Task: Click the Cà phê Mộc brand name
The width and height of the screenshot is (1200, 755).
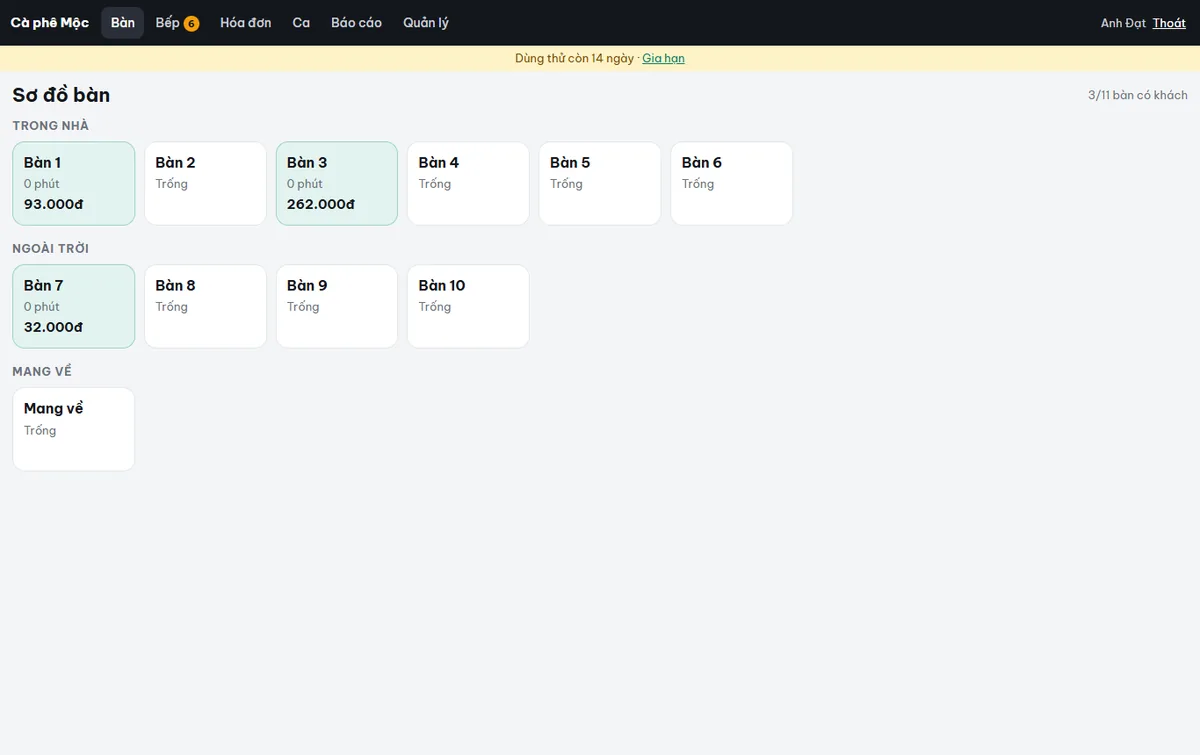Action: (x=50, y=23)
